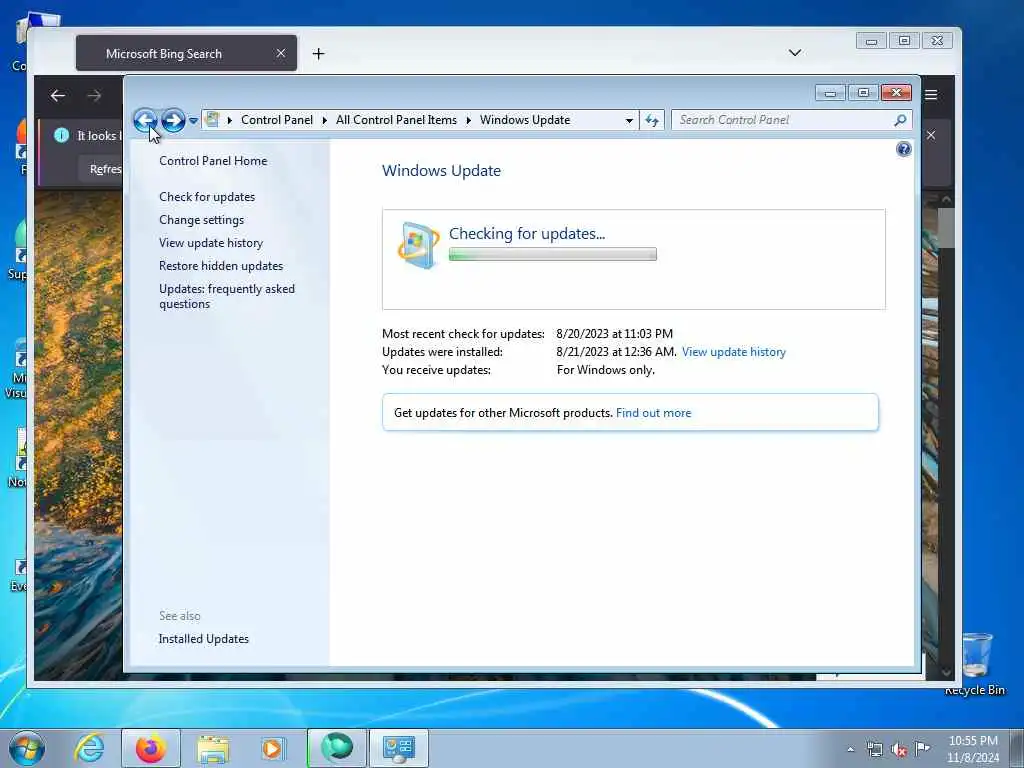Open the Recycle Bin on desktop
The width and height of the screenshot is (1024, 768).
975,663
